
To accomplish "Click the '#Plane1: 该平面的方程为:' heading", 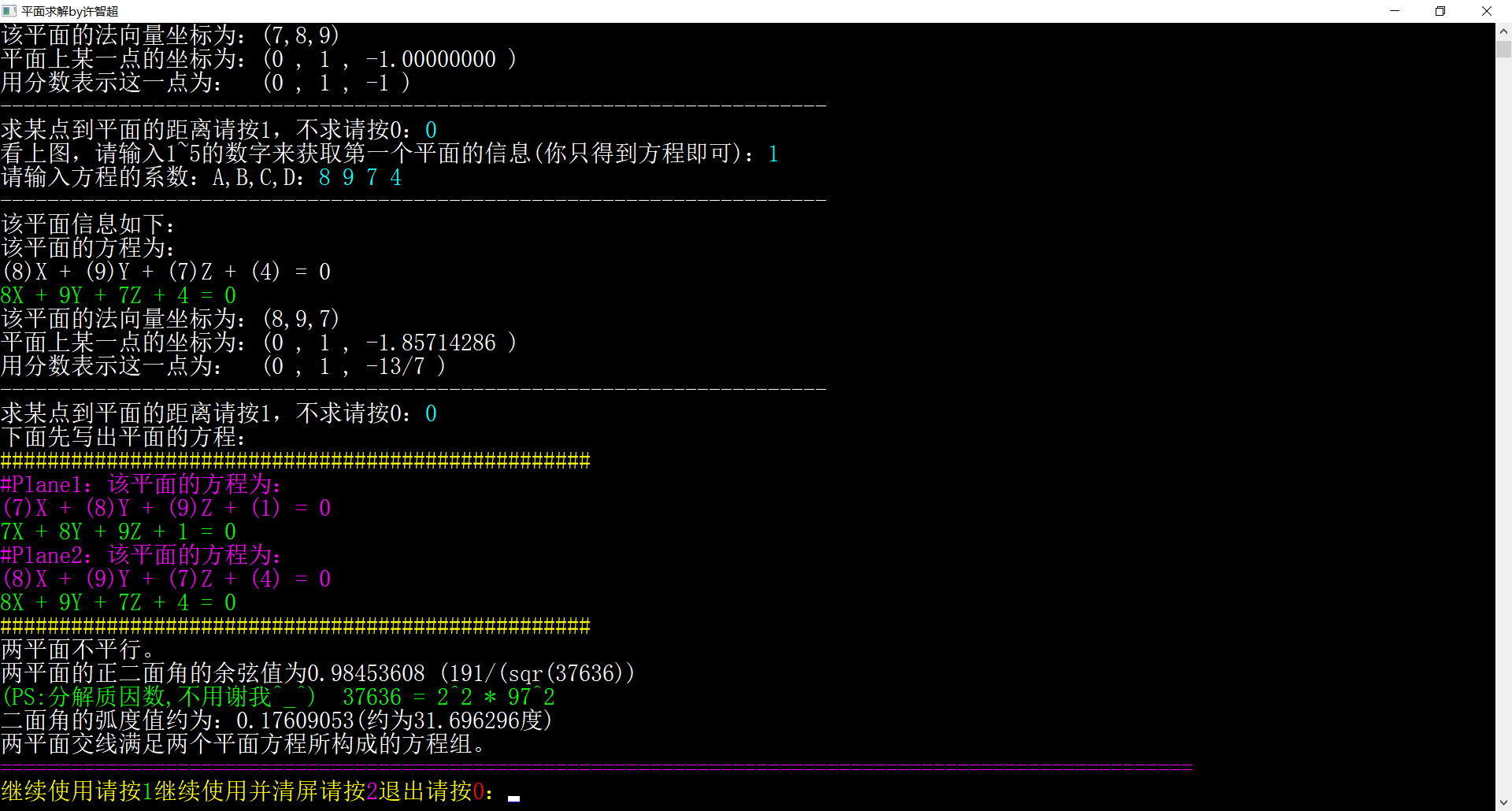I will tap(140, 484).
